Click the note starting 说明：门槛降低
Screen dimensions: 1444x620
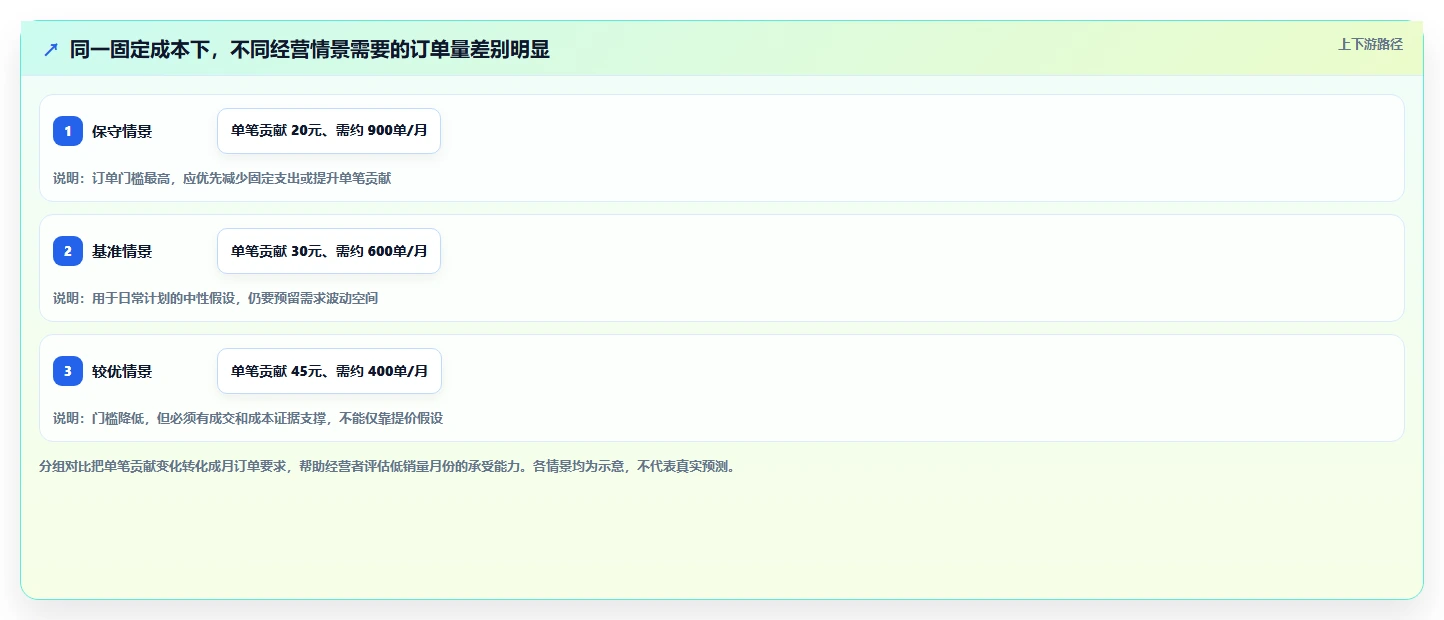point(248,418)
